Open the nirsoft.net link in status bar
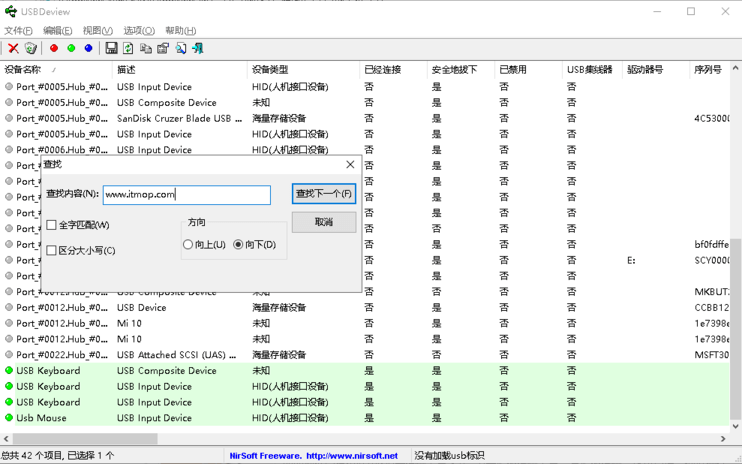The image size is (742, 464). pyautogui.click(x=351, y=456)
